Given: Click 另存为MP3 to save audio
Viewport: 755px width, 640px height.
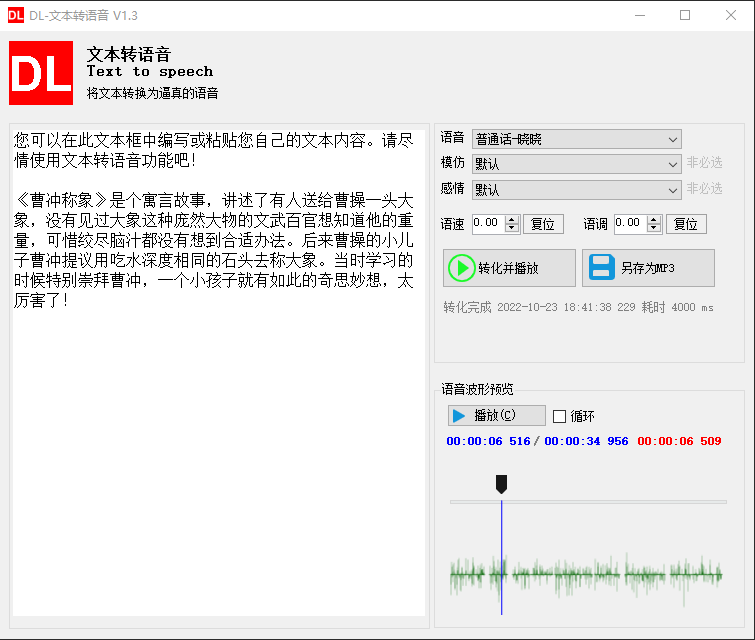Looking at the screenshot, I should (x=648, y=268).
